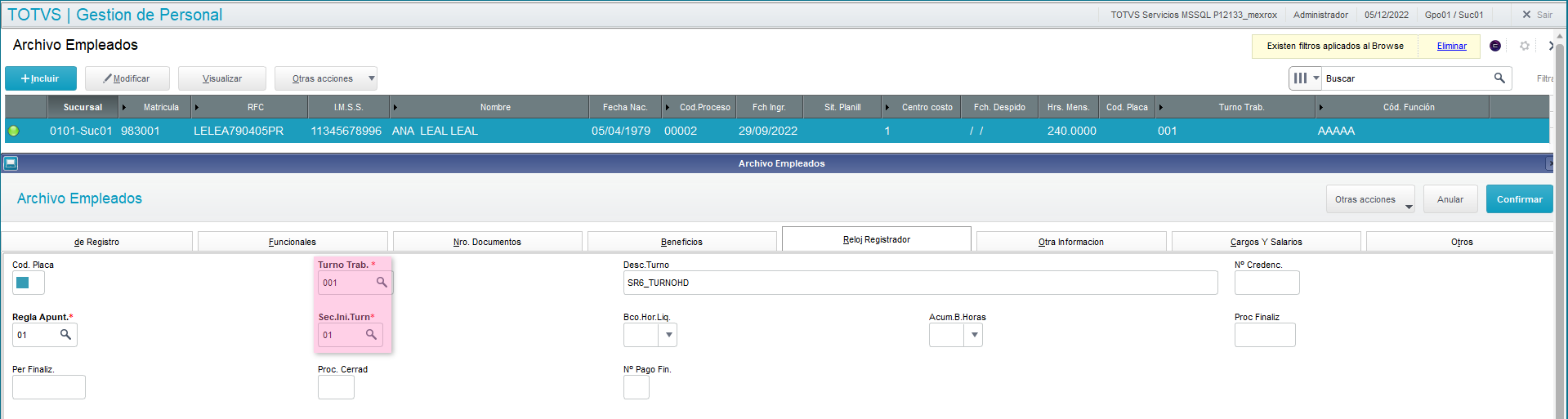1568x419 pixels.
Task: Switch to the Otra Informacion tab
Action: coord(1071,242)
